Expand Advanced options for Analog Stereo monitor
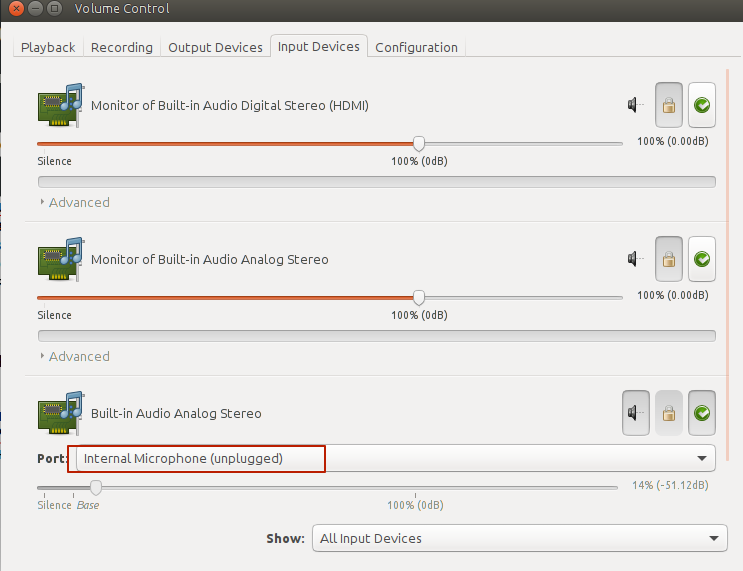This screenshot has width=743, height=571. [x=74, y=356]
